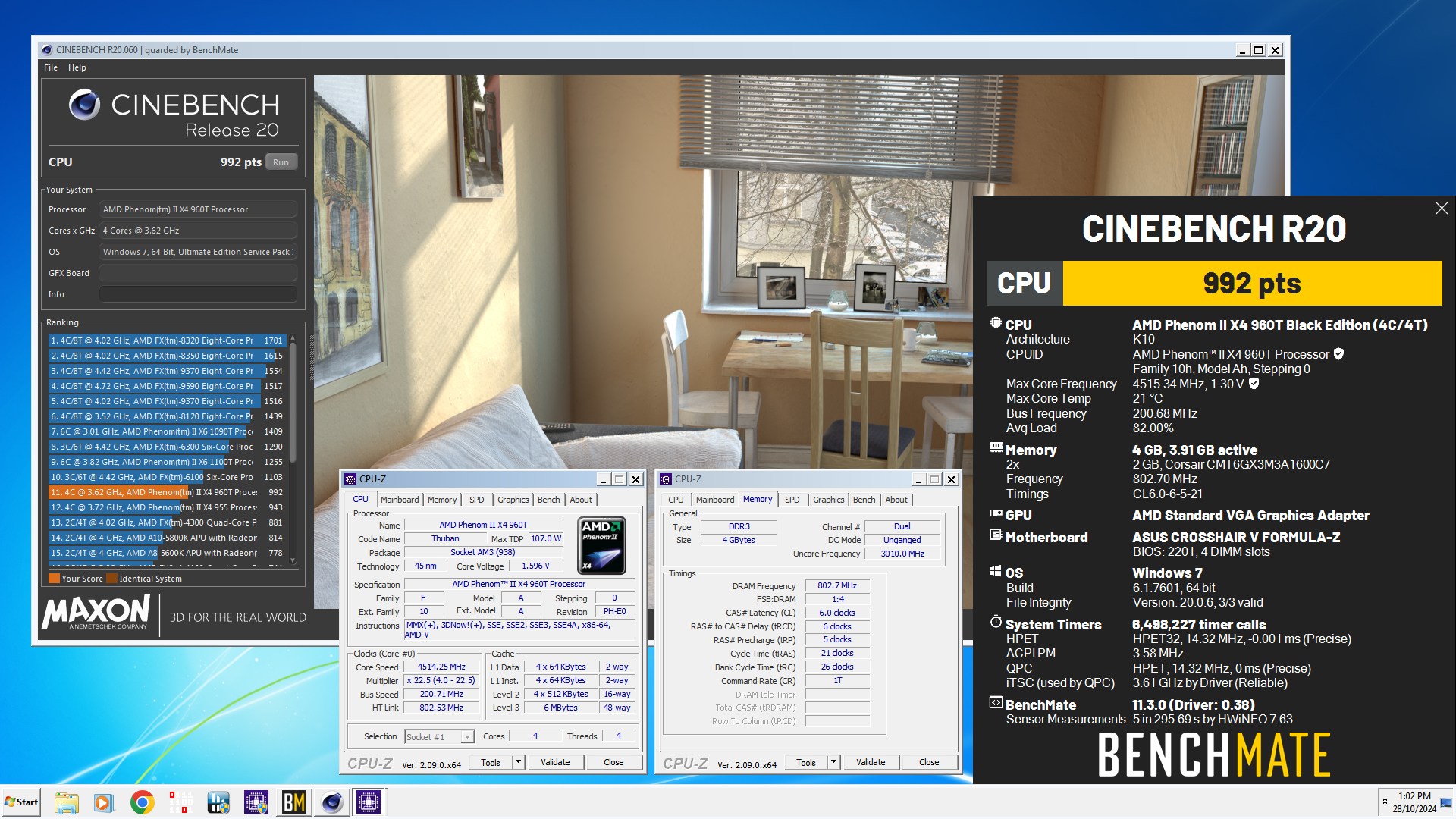Open the HWiNFO taskbar icon with shield
The width and height of the screenshot is (1456, 819).
click(218, 802)
